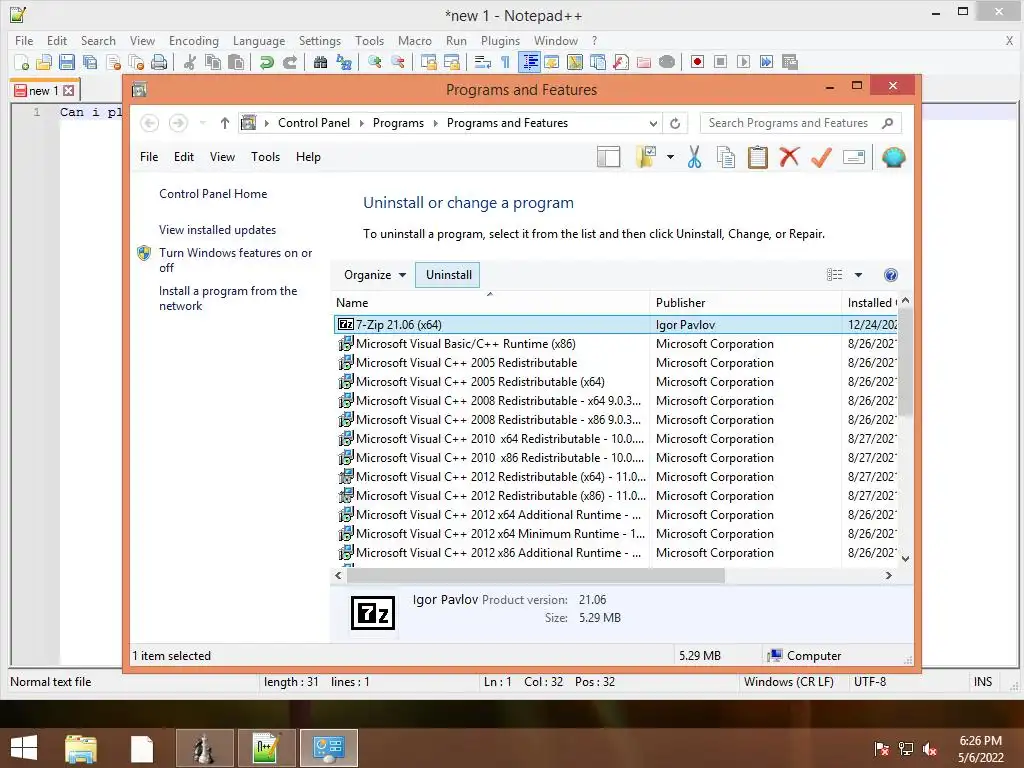Click the horizontal scrollbar thumb in program list
Image resolution: width=1024 pixels, height=768 pixels.
pyautogui.click(x=536, y=575)
